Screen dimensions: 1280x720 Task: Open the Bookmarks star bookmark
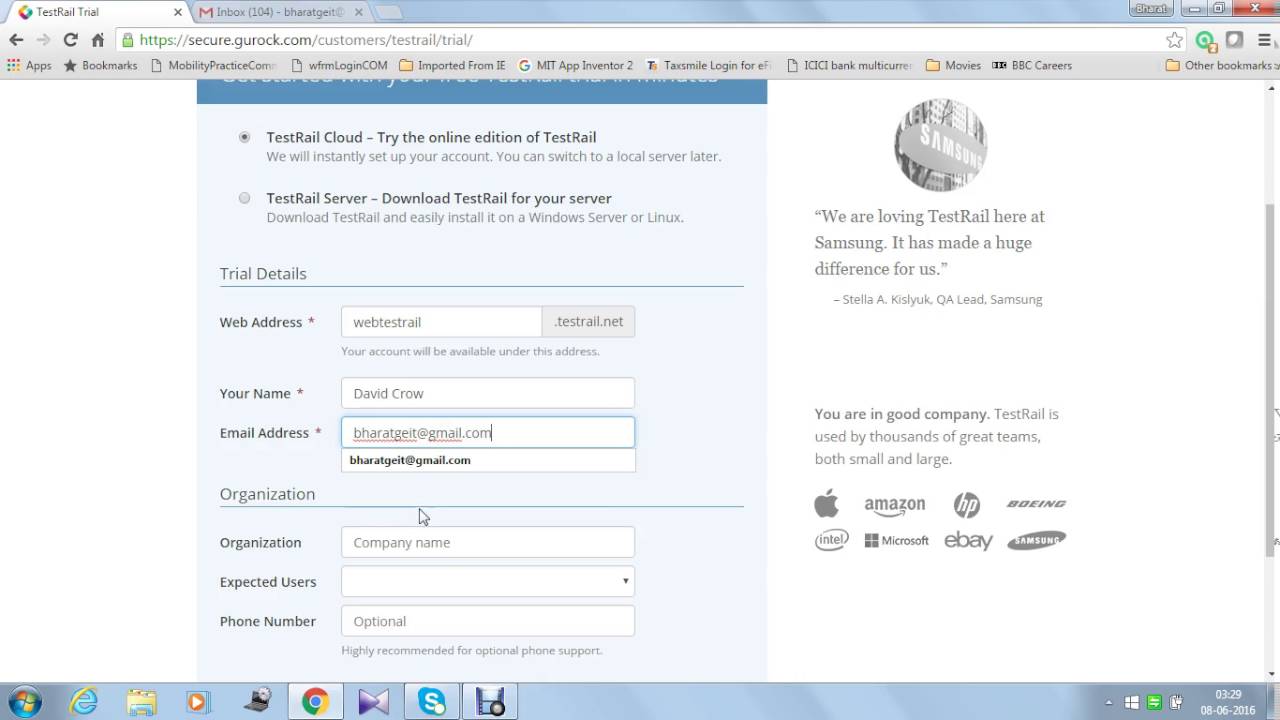[x=100, y=65]
